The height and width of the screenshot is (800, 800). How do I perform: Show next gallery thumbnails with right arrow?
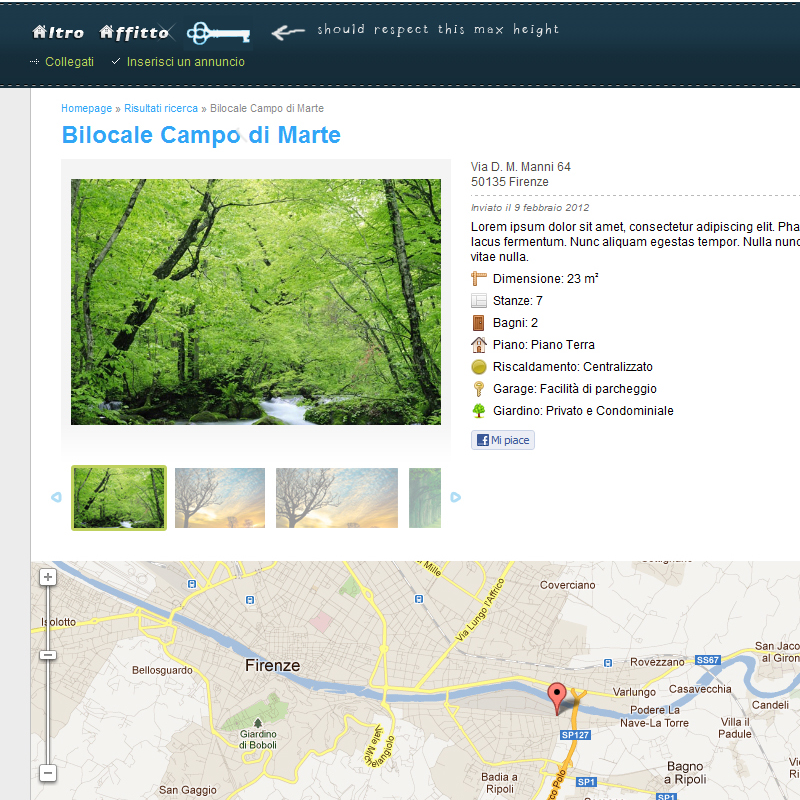point(456,497)
